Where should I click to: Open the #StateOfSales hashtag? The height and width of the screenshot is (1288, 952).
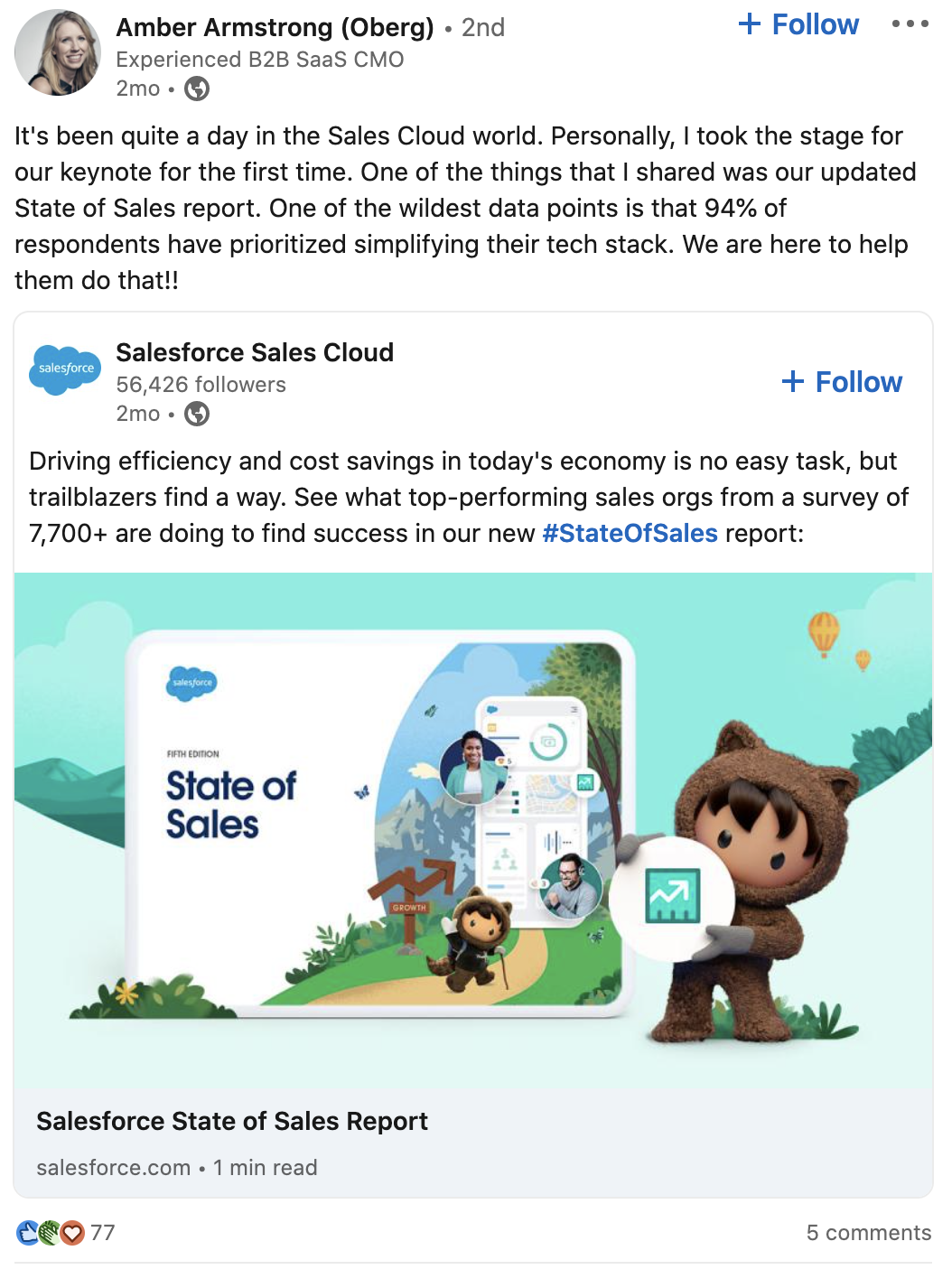pyautogui.click(x=630, y=534)
